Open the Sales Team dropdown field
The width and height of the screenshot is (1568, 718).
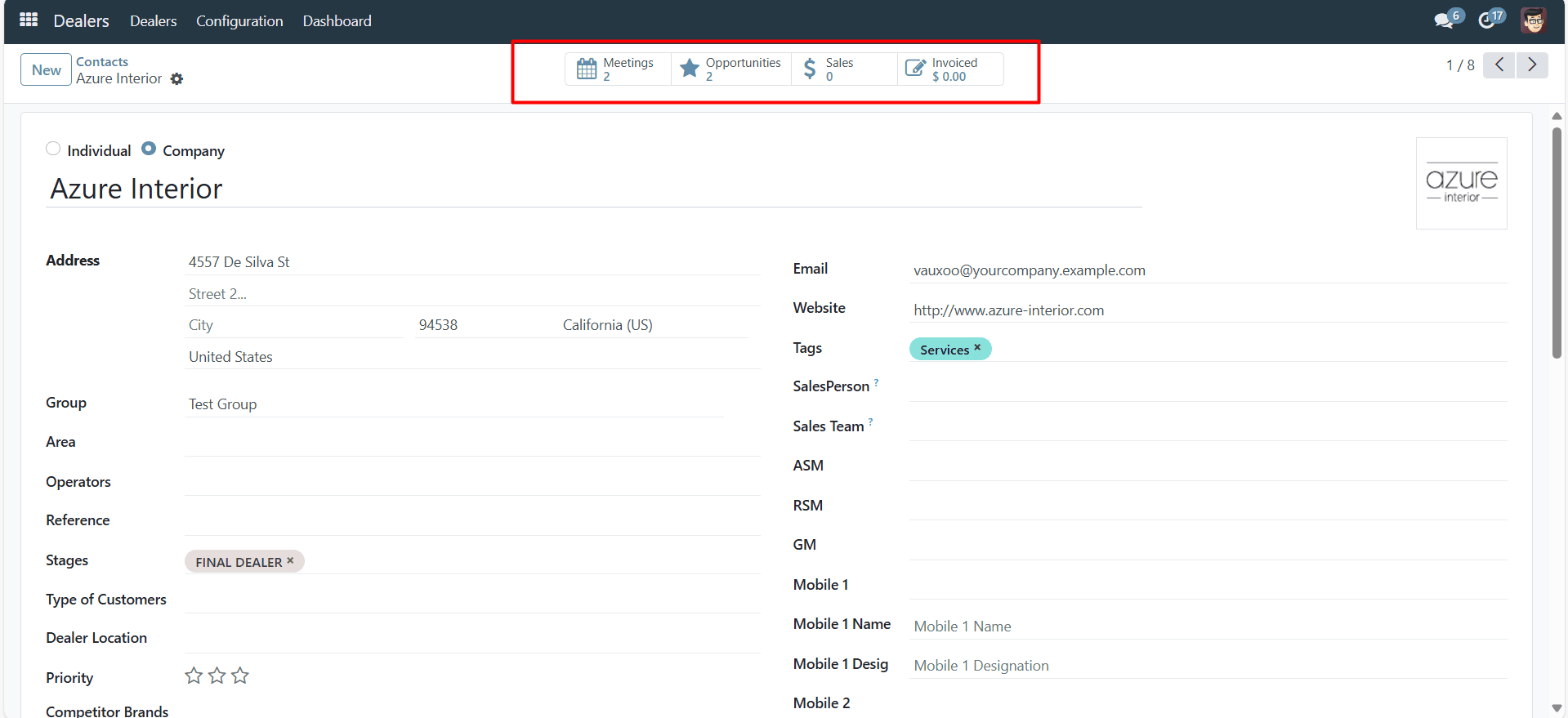point(1208,427)
